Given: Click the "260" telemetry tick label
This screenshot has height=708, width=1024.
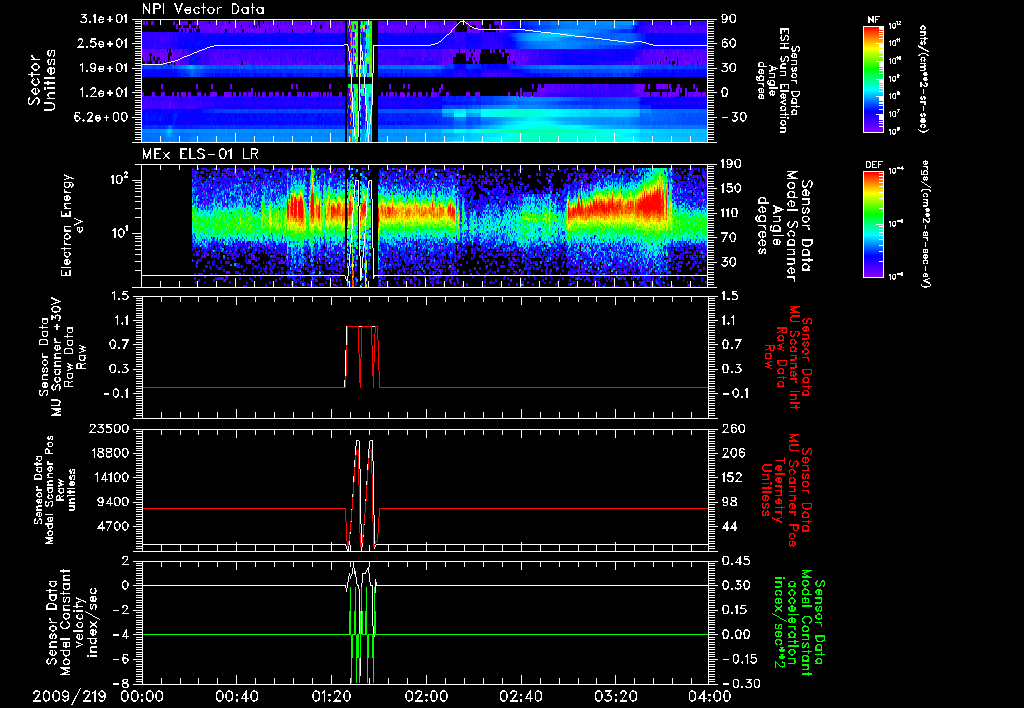Looking at the screenshot, I should (732, 428).
